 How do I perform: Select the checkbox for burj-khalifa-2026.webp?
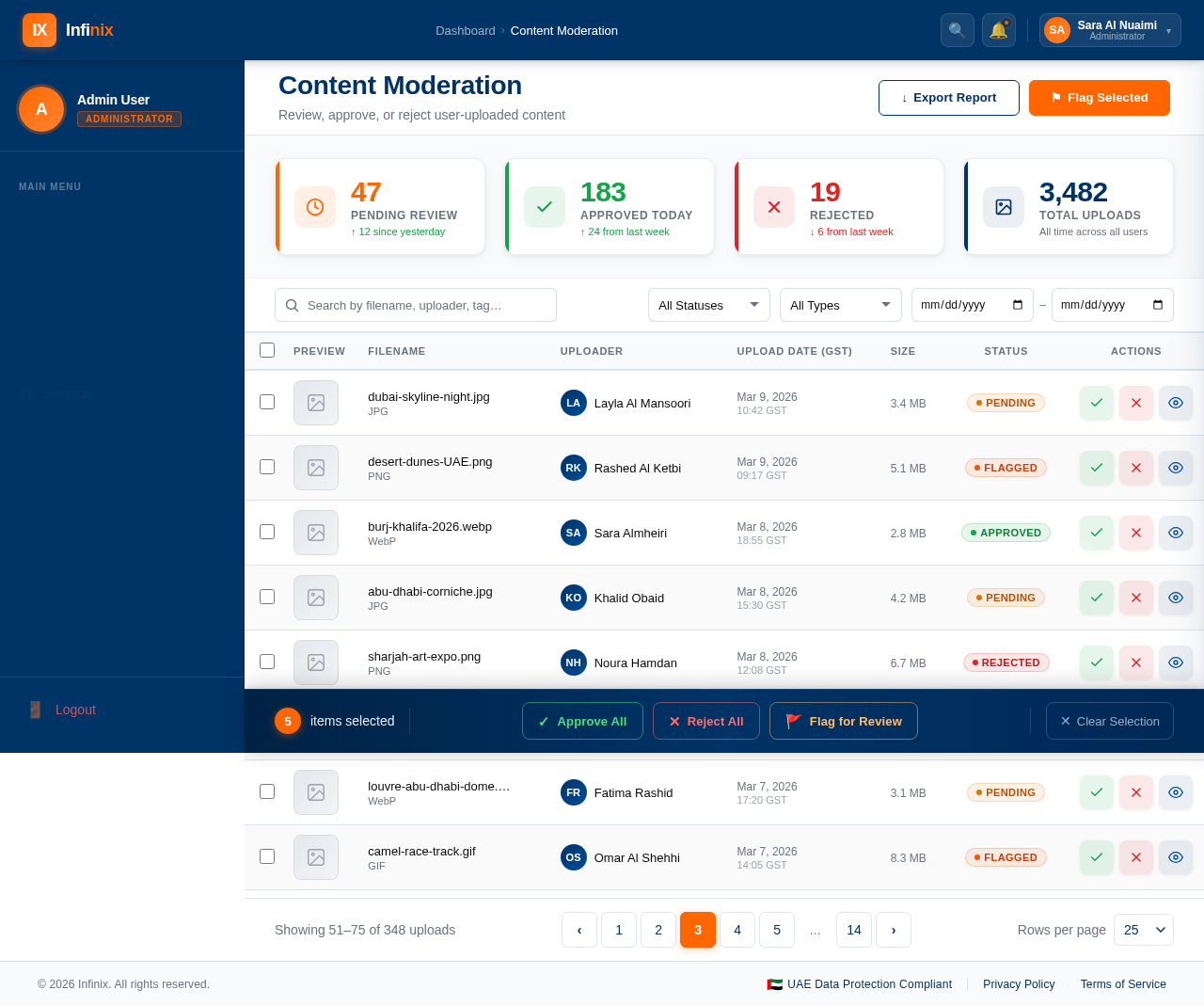coord(266,532)
